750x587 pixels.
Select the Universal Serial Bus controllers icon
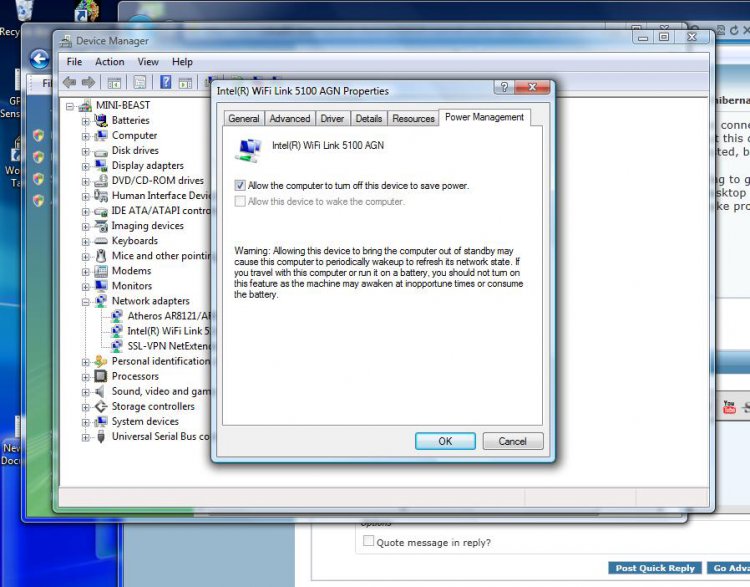pyautogui.click(x=101, y=437)
